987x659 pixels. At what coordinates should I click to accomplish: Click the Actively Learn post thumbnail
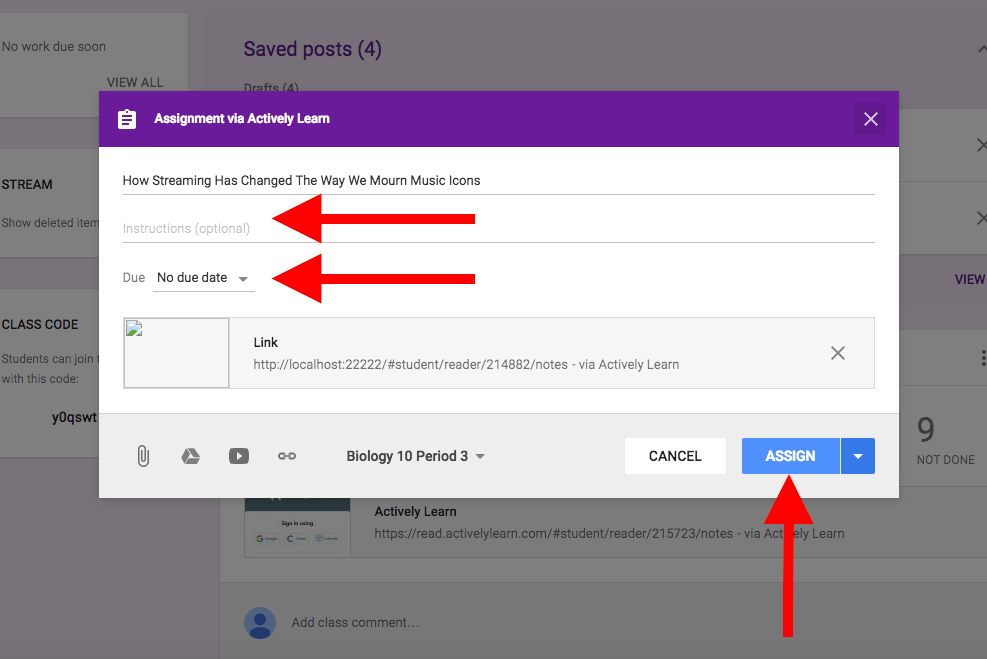[x=297, y=527]
